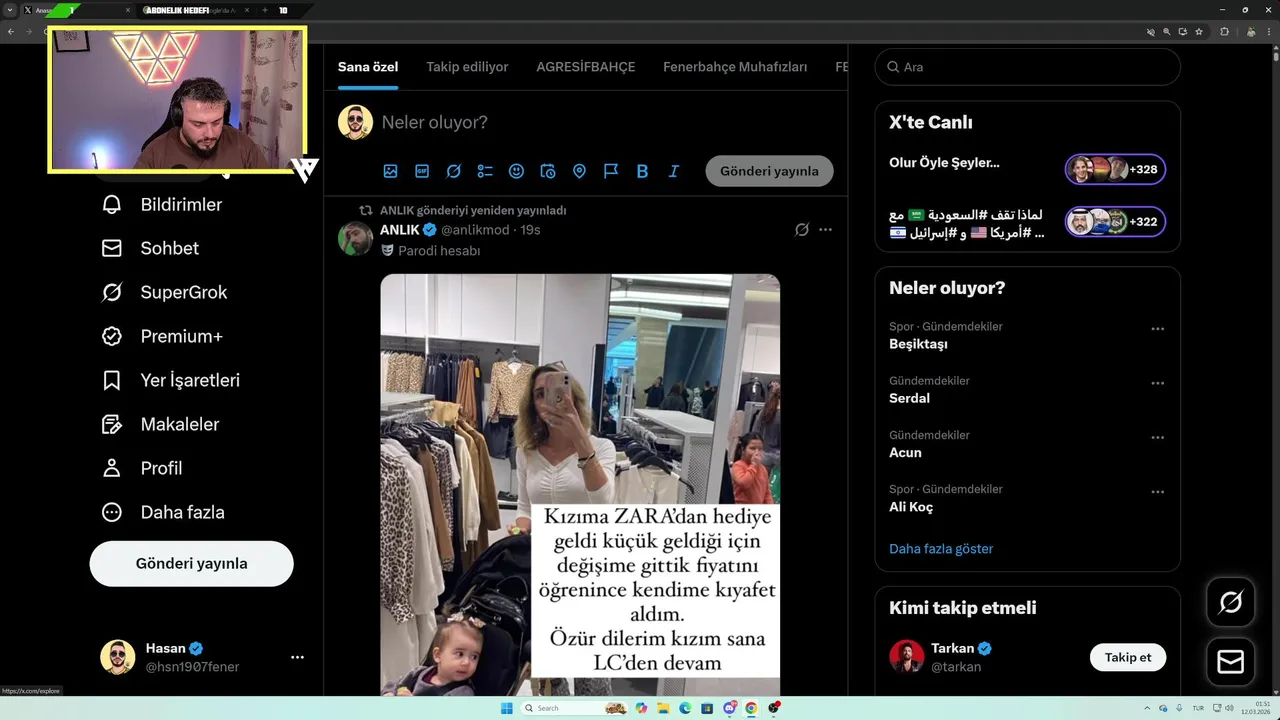Image resolution: width=1280 pixels, height=720 pixels.
Task: Open options for Acun trend
Action: pyautogui.click(x=1157, y=438)
